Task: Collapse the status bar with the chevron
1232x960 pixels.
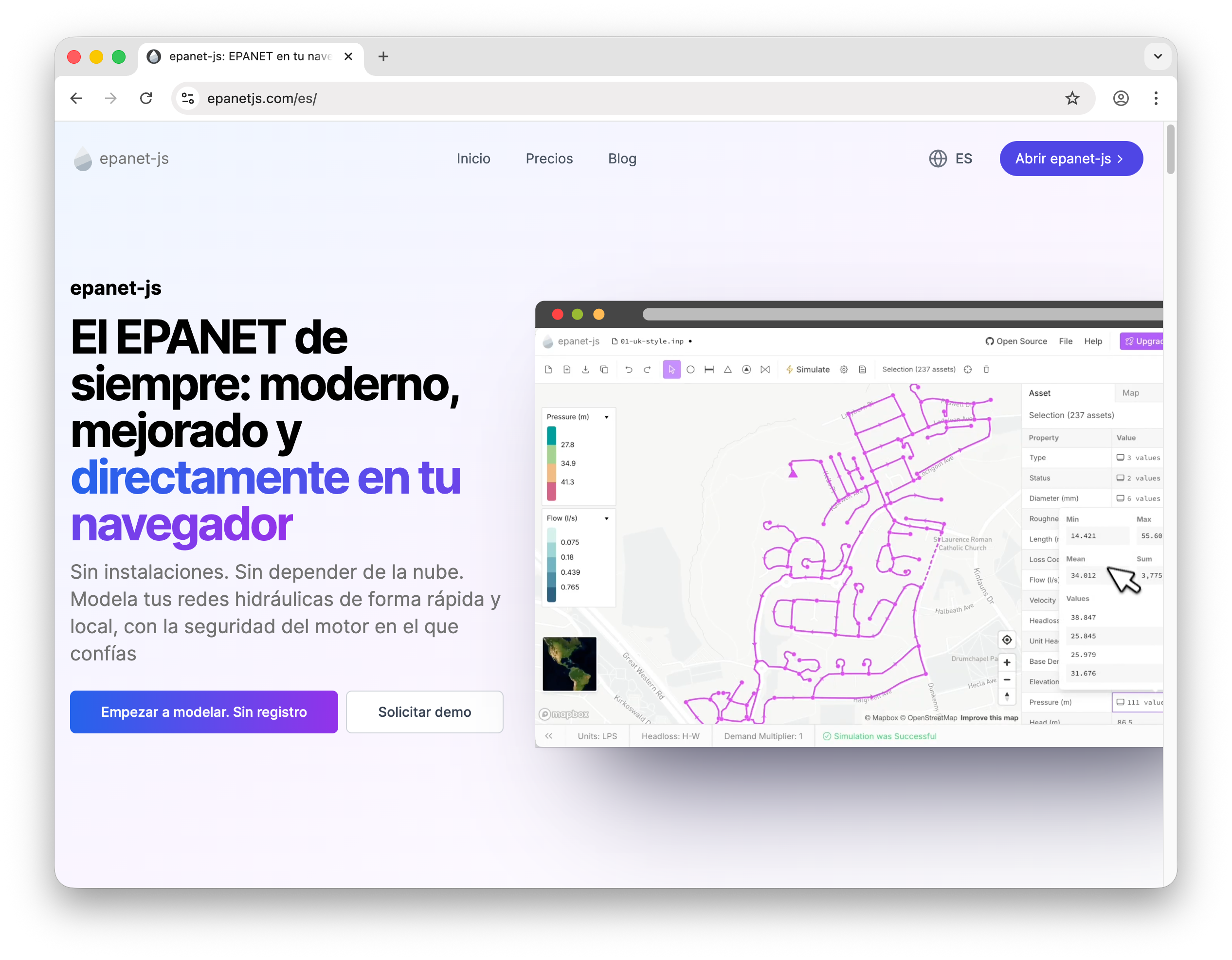Action: coord(549,736)
